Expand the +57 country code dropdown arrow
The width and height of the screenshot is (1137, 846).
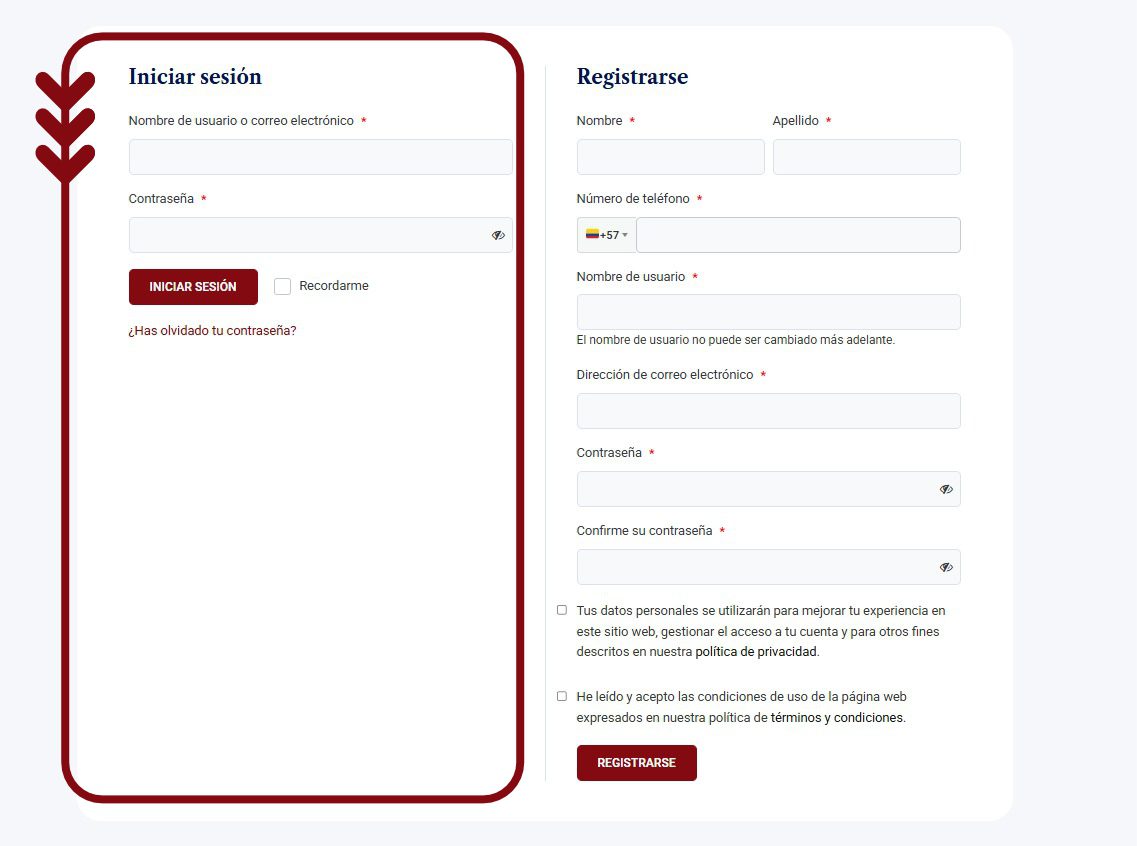(625, 235)
